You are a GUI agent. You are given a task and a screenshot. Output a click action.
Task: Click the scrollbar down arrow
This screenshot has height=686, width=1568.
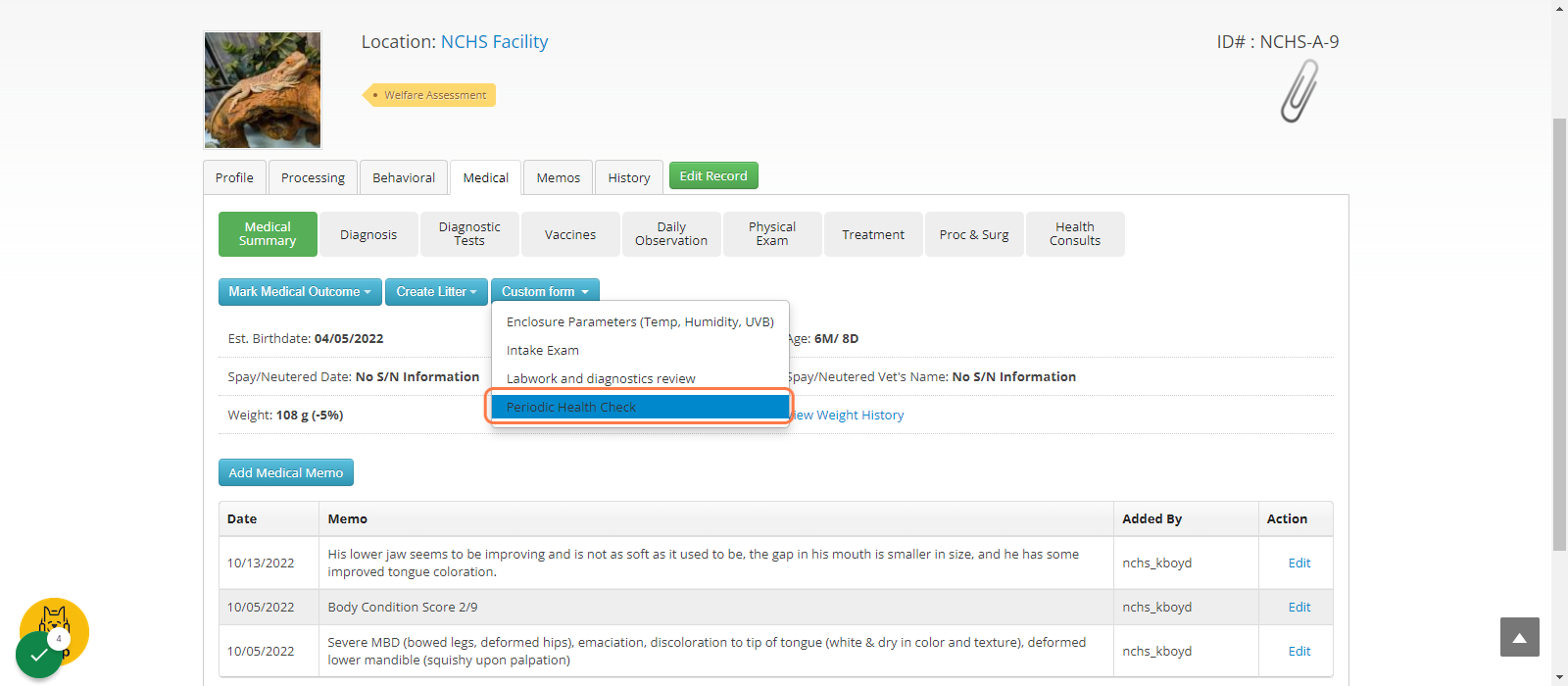click(x=1559, y=677)
